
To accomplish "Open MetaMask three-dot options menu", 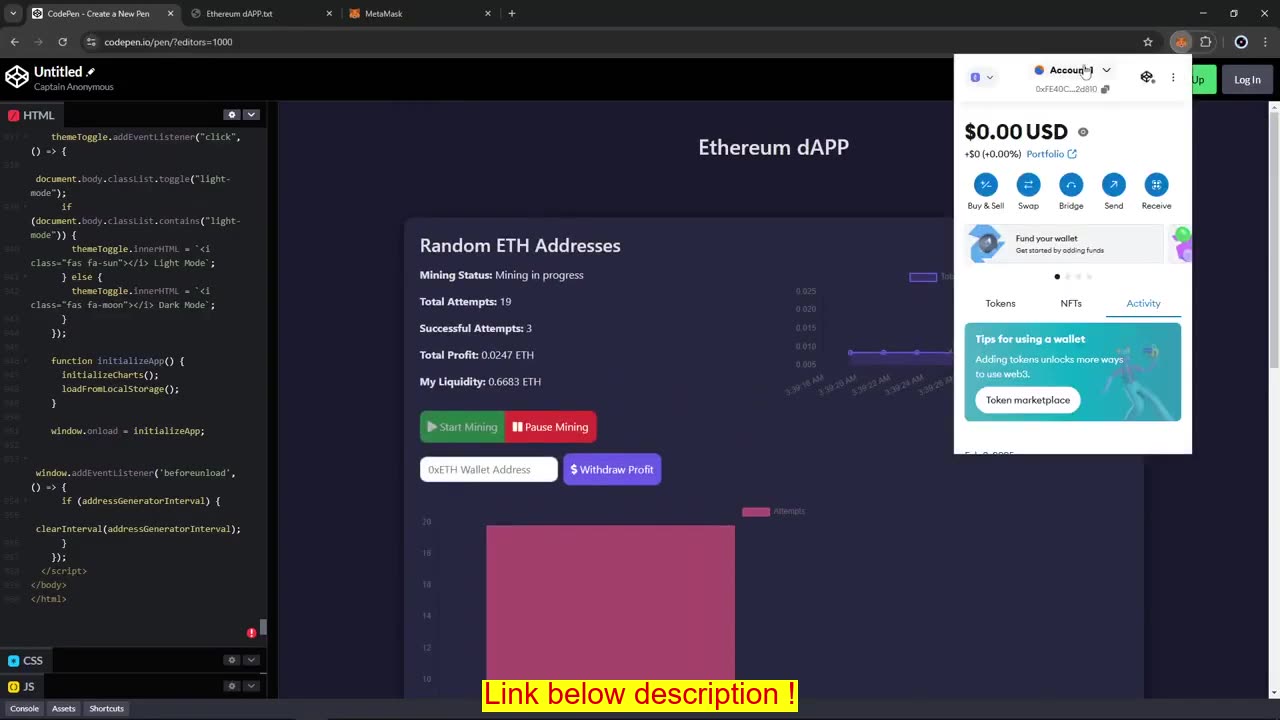I will [1173, 77].
